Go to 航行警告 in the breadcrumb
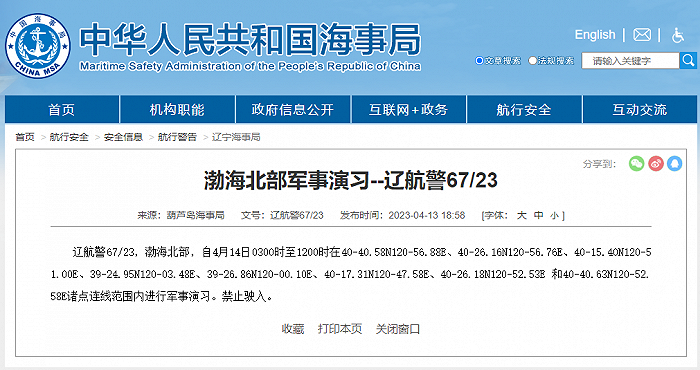The image size is (700, 370). click(177, 137)
